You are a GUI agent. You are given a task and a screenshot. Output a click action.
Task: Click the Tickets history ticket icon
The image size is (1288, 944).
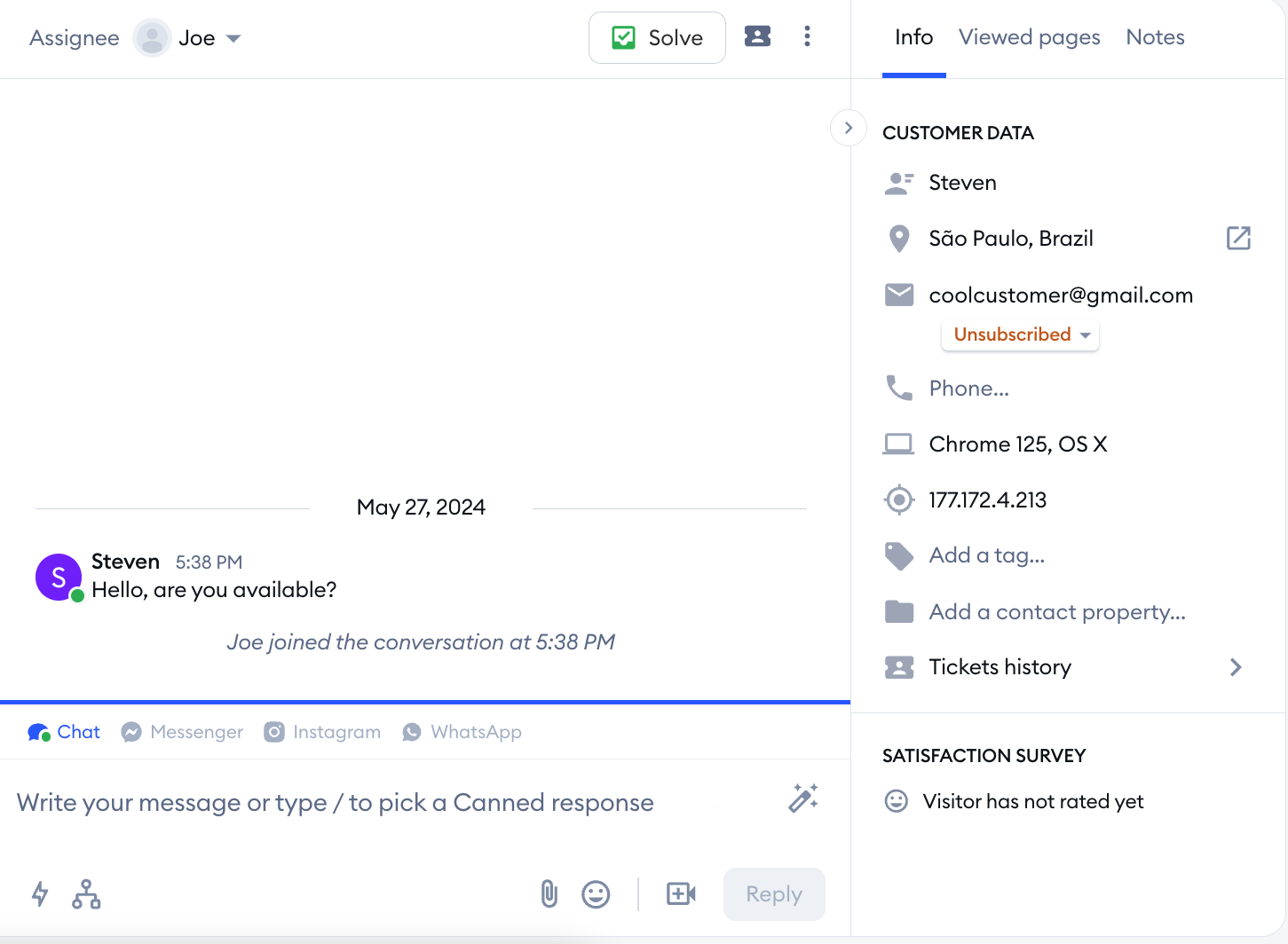coord(899,667)
